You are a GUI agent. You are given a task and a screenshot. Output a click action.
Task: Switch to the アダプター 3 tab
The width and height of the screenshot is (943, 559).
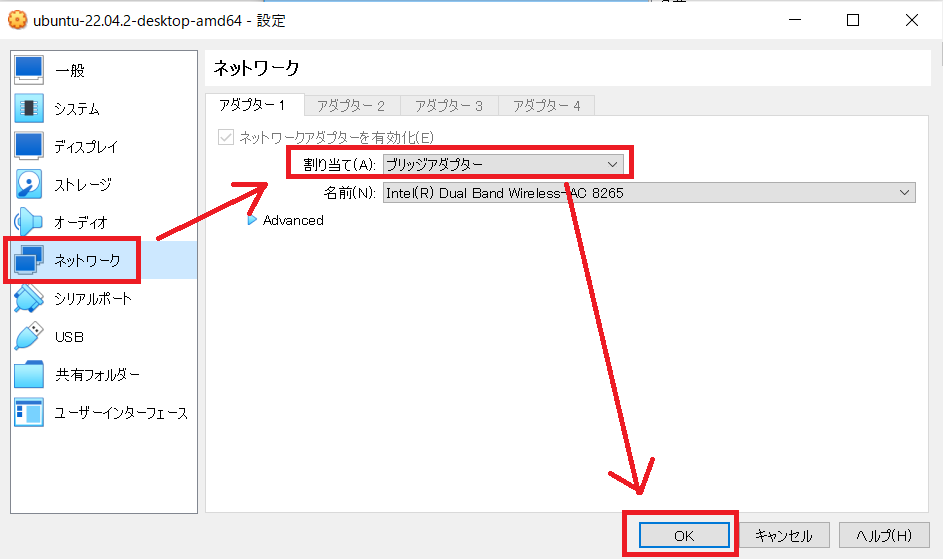[449, 105]
